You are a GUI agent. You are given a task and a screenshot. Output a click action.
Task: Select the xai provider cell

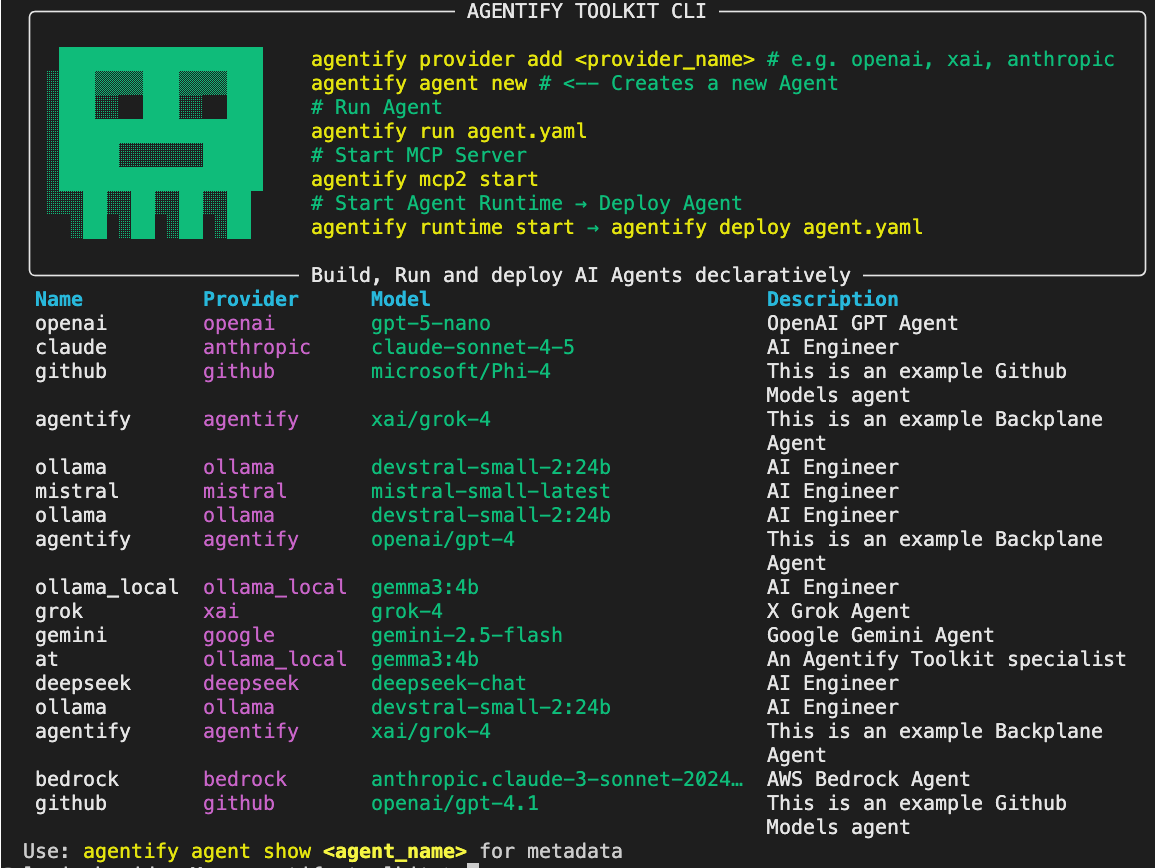click(221, 611)
